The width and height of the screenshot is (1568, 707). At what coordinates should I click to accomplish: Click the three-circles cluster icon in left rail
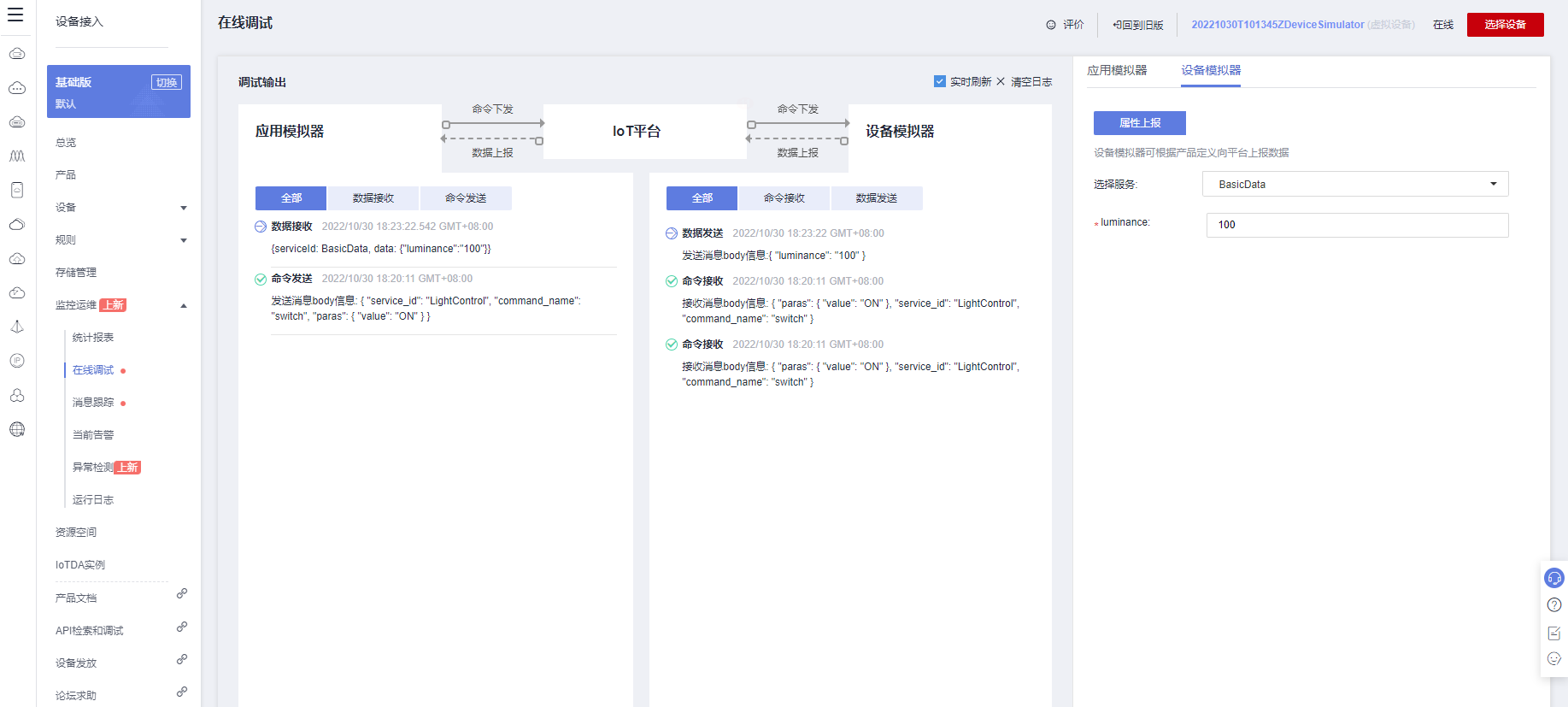click(17, 395)
